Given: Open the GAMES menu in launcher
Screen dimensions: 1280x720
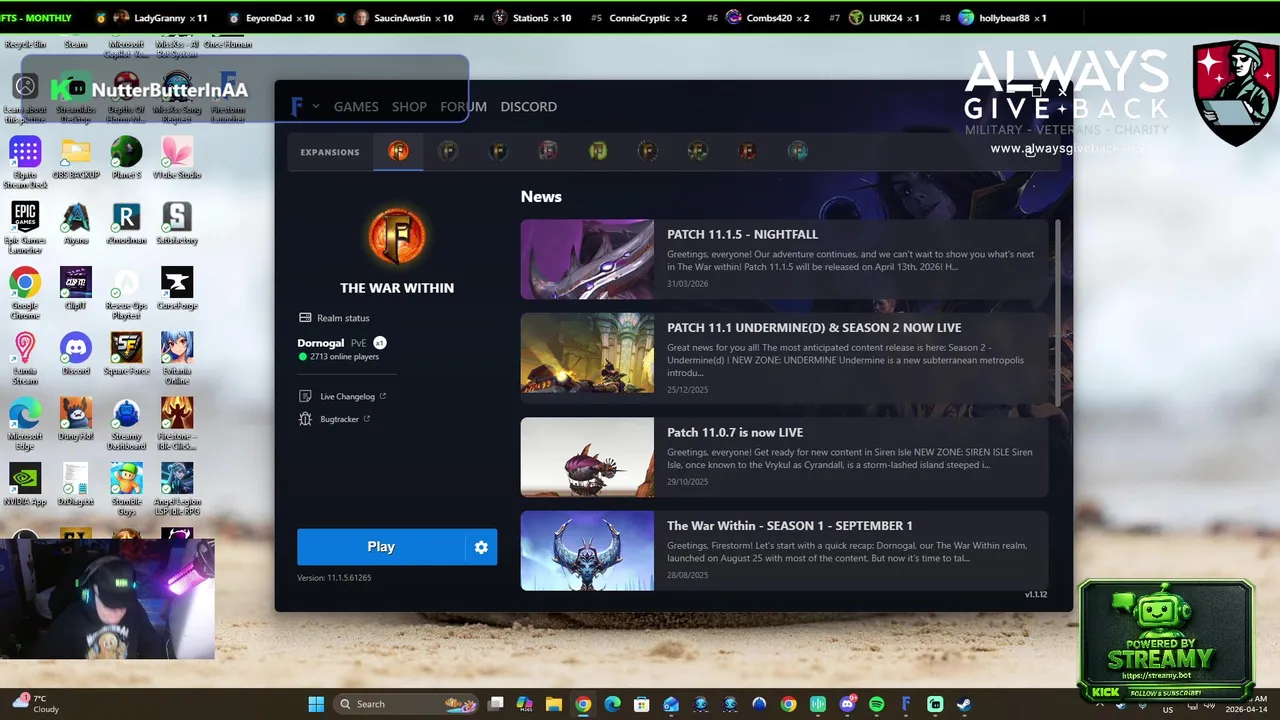Looking at the screenshot, I should [356, 106].
